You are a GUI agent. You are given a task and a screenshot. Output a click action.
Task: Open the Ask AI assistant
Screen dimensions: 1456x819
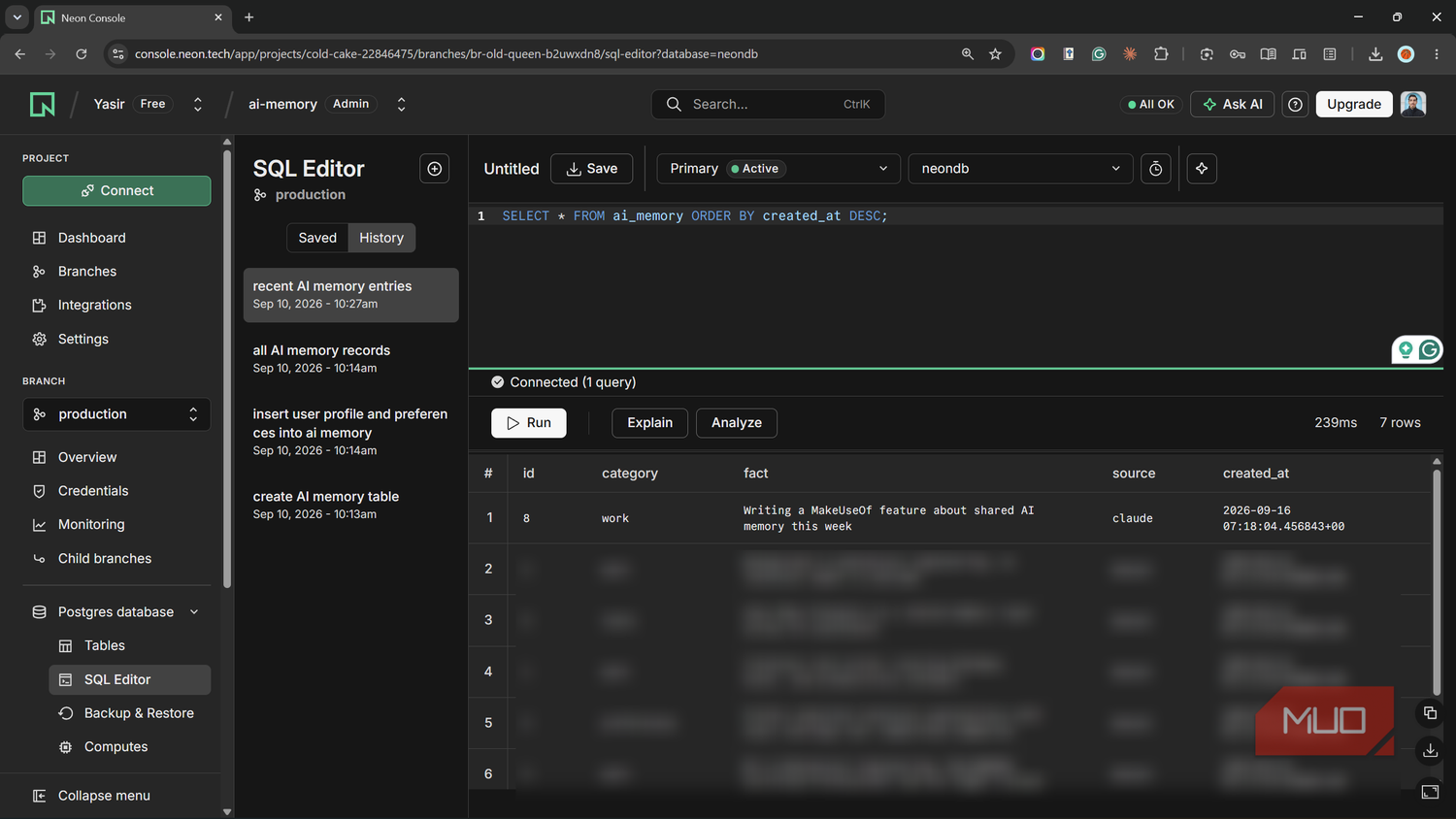[1233, 104]
